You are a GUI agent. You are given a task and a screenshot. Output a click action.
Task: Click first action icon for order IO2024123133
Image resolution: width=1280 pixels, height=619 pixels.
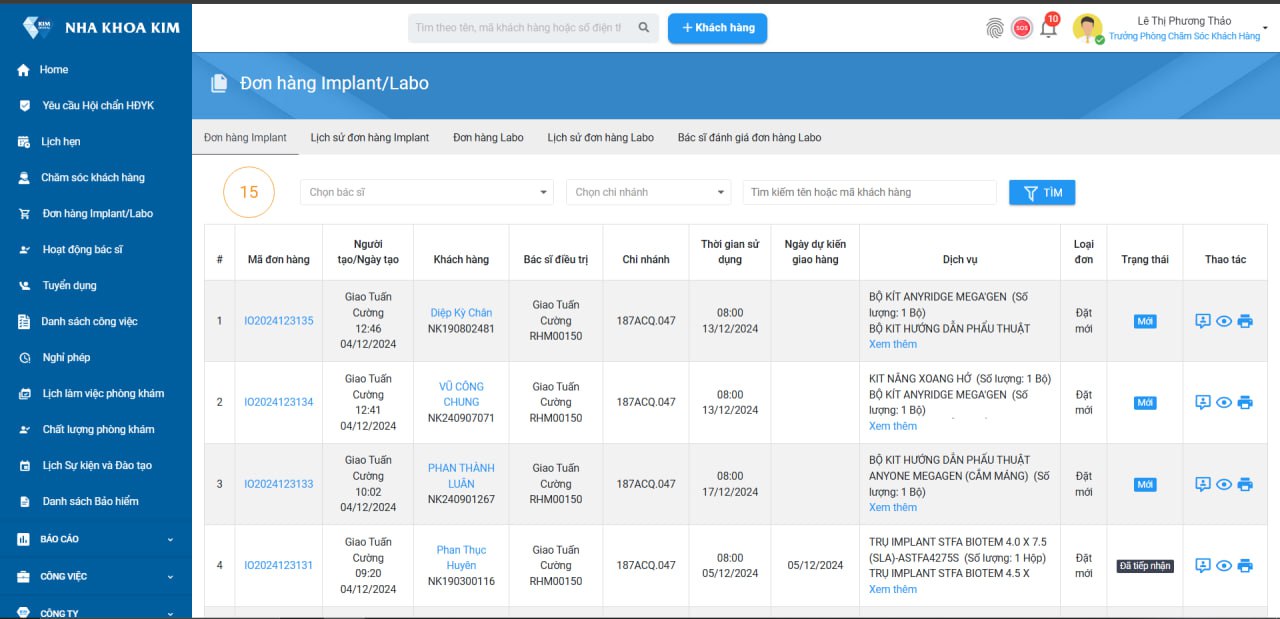click(x=1203, y=484)
